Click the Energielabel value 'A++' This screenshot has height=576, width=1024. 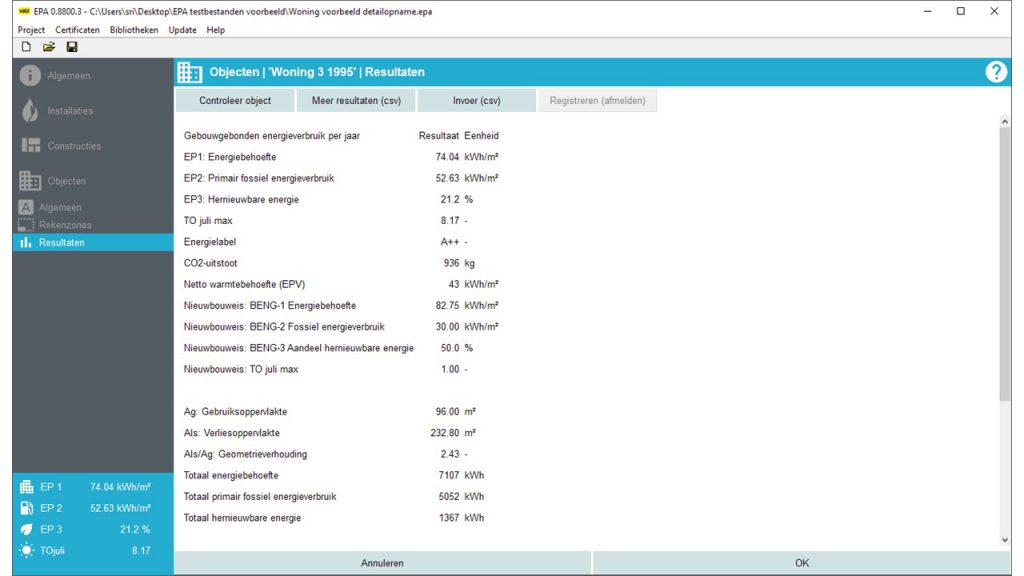[x=449, y=242]
